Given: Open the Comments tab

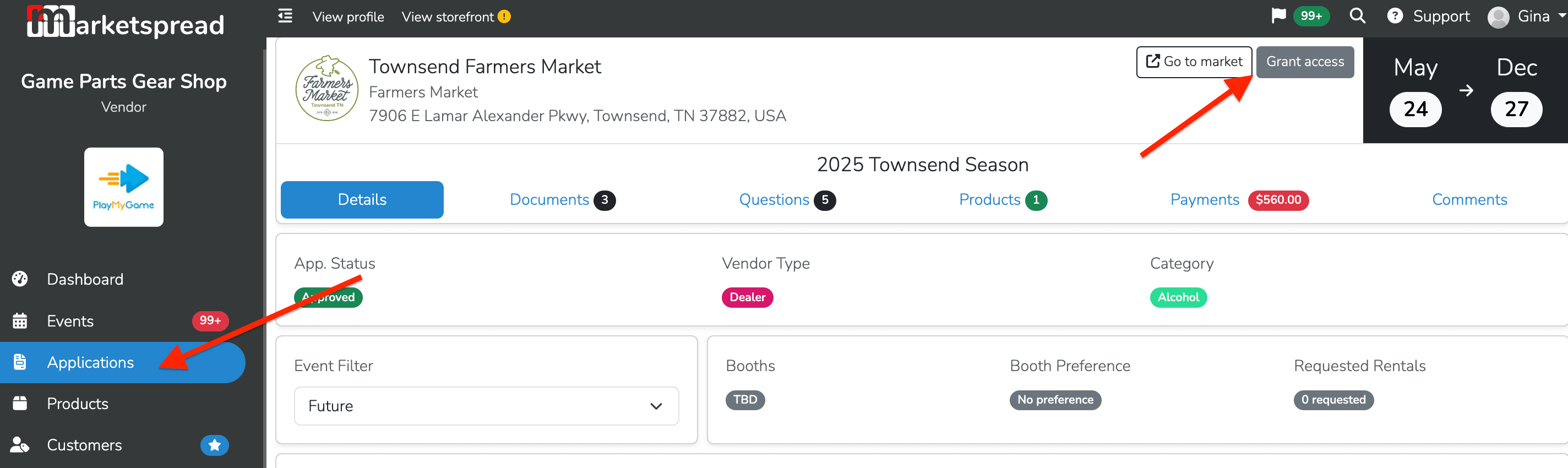Looking at the screenshot, I should pyautogui.click(x=1469, y=200).
